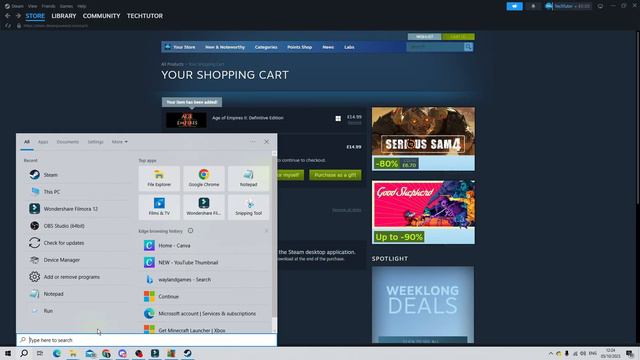Image resolution: width=640 pixels, height=360 pixels.
Task: Go forward with Steam's forward arrow
Action: coord(18,16)
